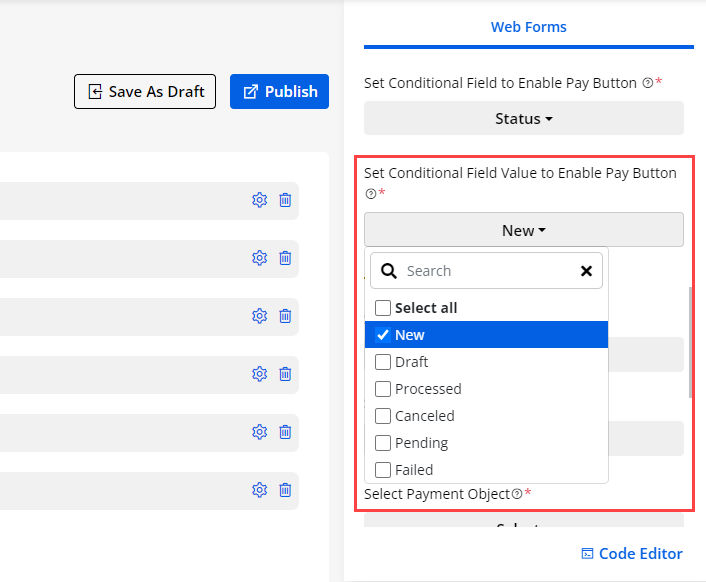
Task: Open settings gear for the third field row
Action: tap(259, 316)
